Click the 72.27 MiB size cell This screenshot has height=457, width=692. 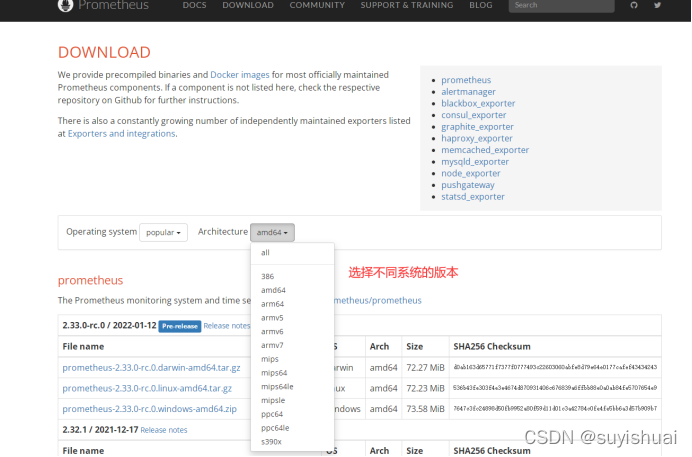tap(425, 368)
